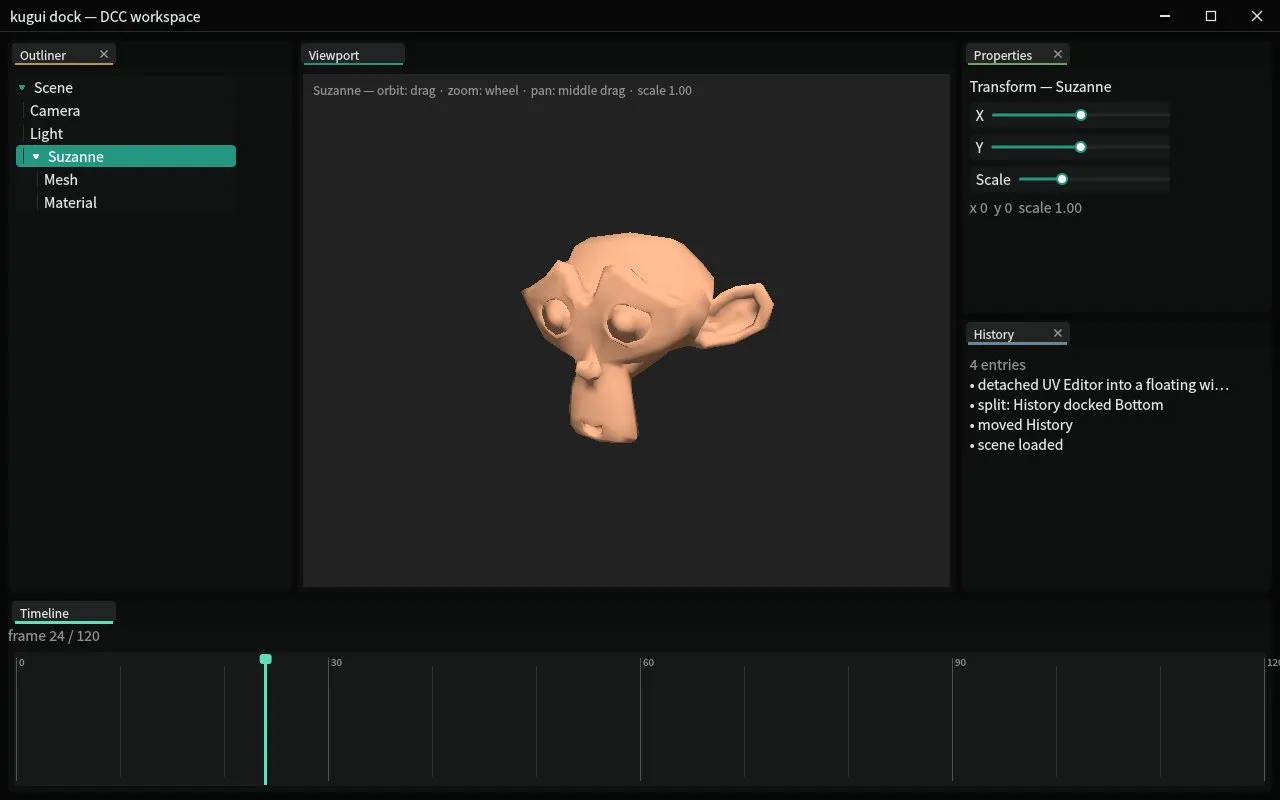
Task: Select the Viewport tab
Action: (352, 55)
